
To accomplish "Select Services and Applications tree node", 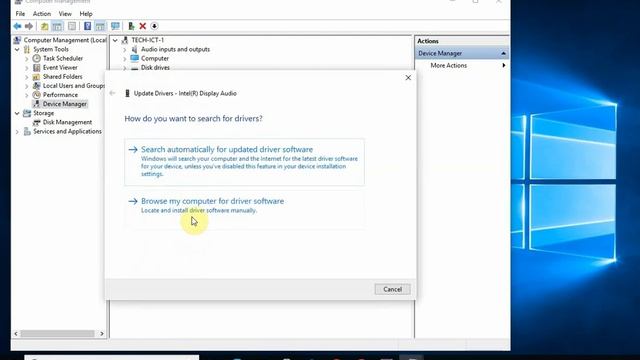I will pos(67,131).
